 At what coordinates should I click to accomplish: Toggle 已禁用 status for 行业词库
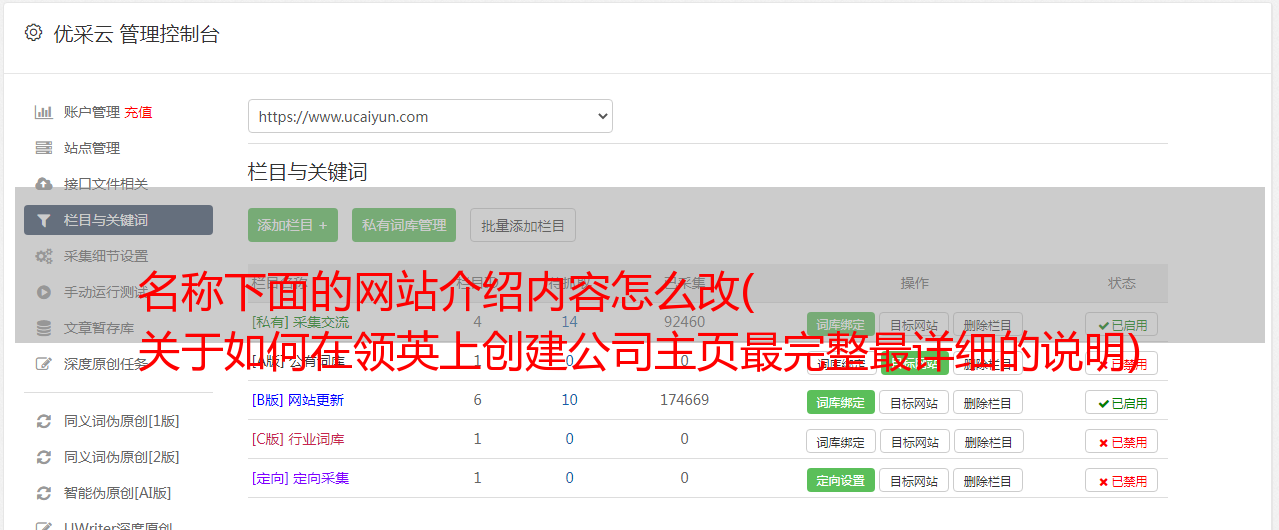[1122, 441]
